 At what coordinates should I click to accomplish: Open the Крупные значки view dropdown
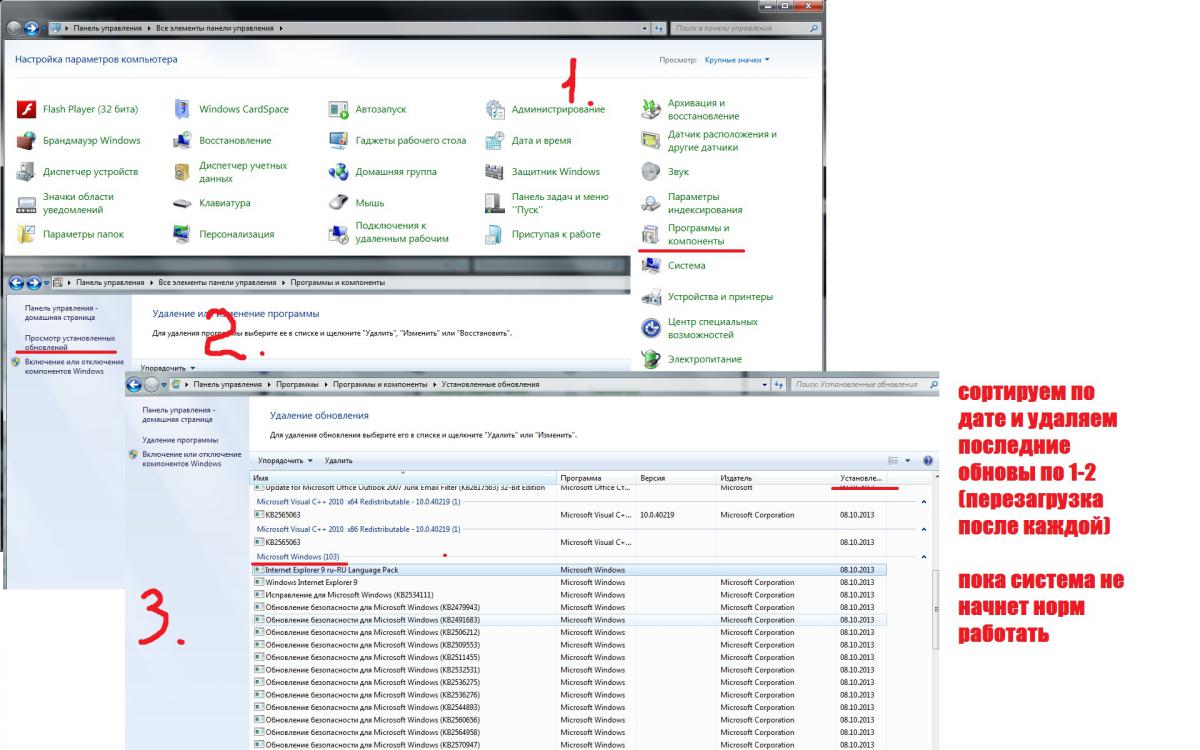click(x=737, y=60)
